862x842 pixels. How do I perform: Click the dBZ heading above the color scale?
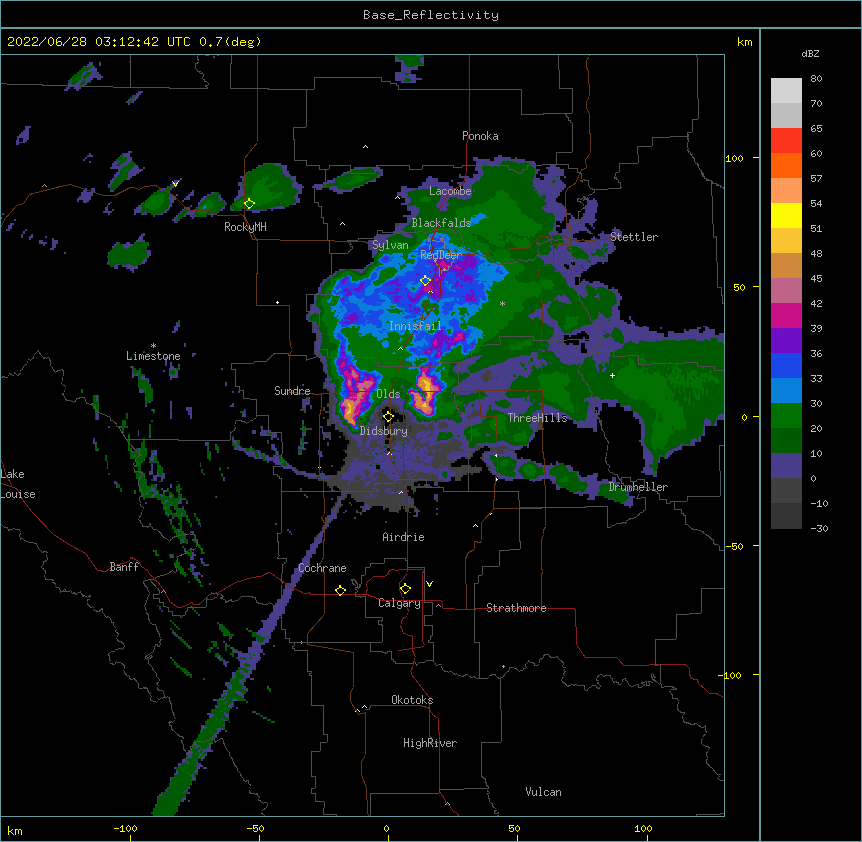pos(810,53)
